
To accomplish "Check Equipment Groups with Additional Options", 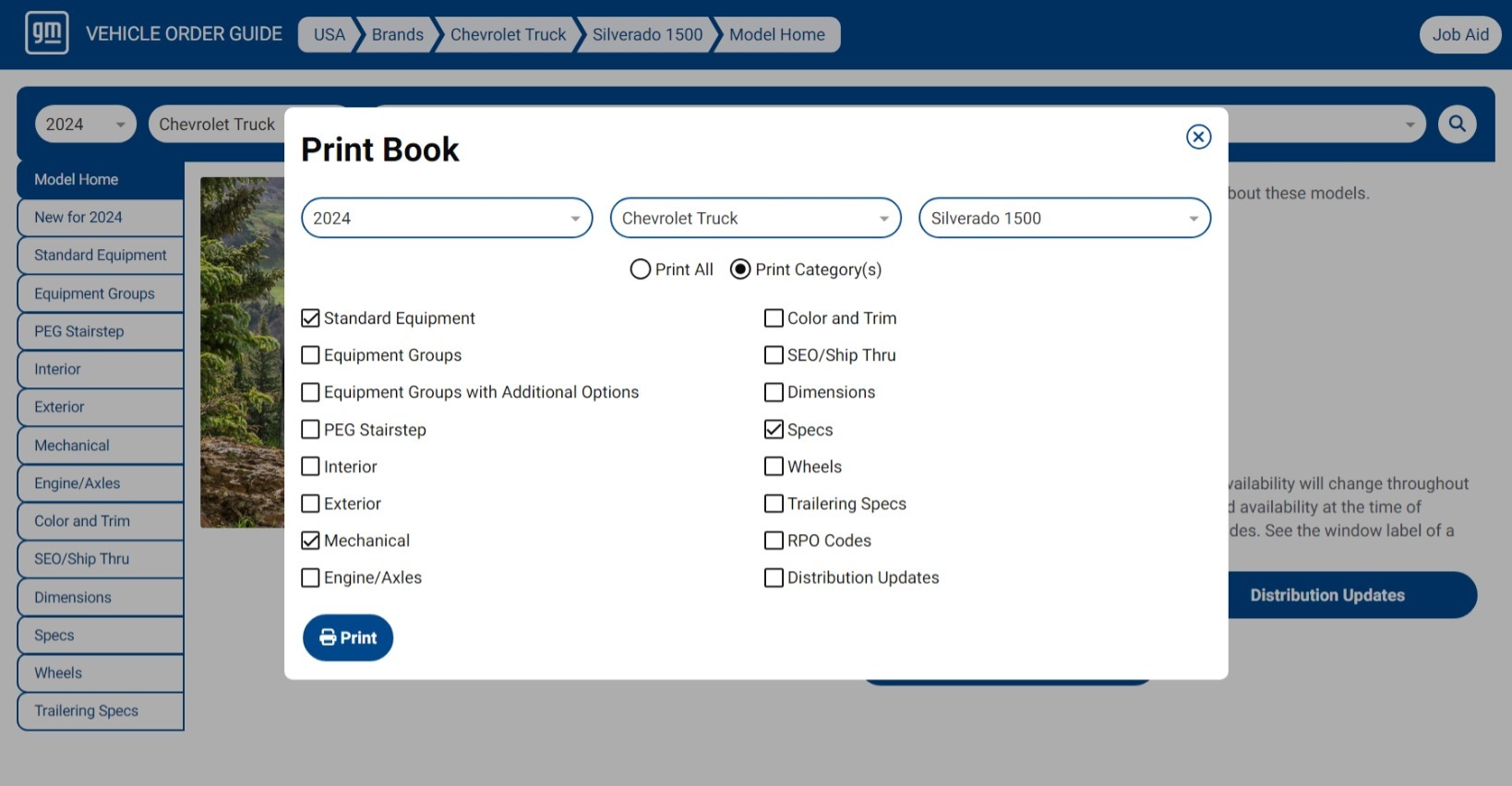I will [x=311, y=392].
